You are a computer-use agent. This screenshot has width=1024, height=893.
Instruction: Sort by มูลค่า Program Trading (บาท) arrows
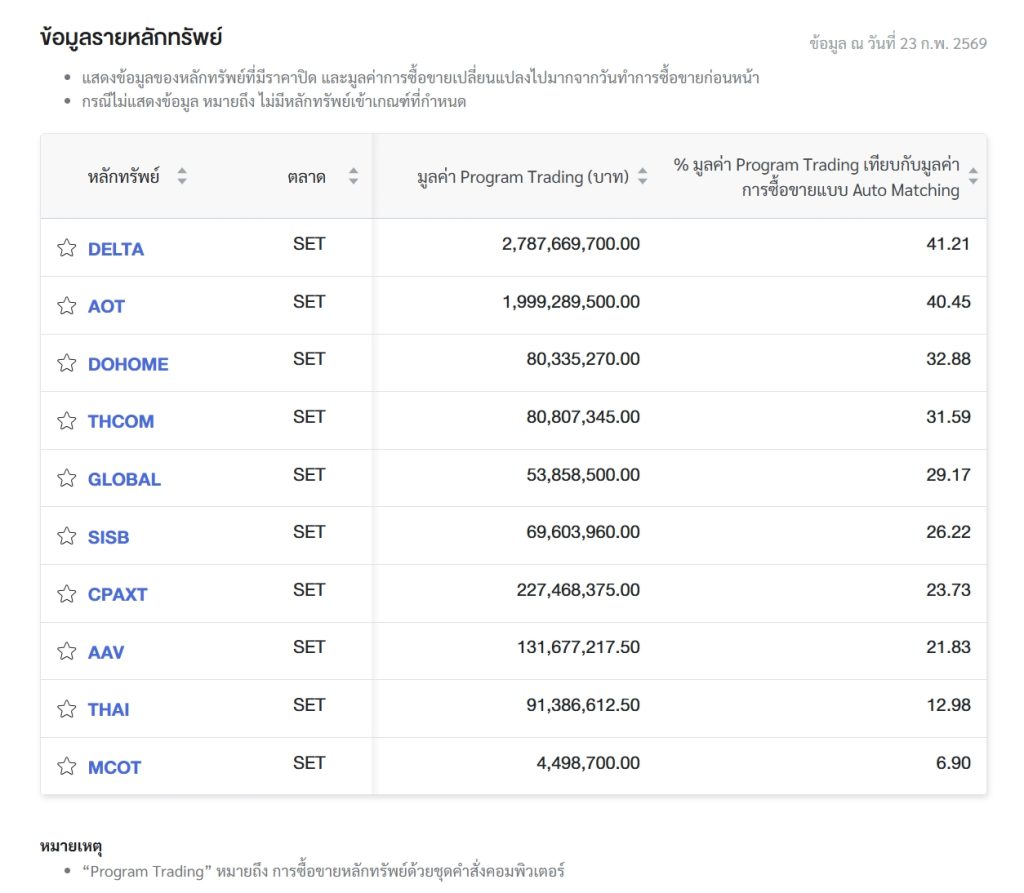tap(642, 177)
